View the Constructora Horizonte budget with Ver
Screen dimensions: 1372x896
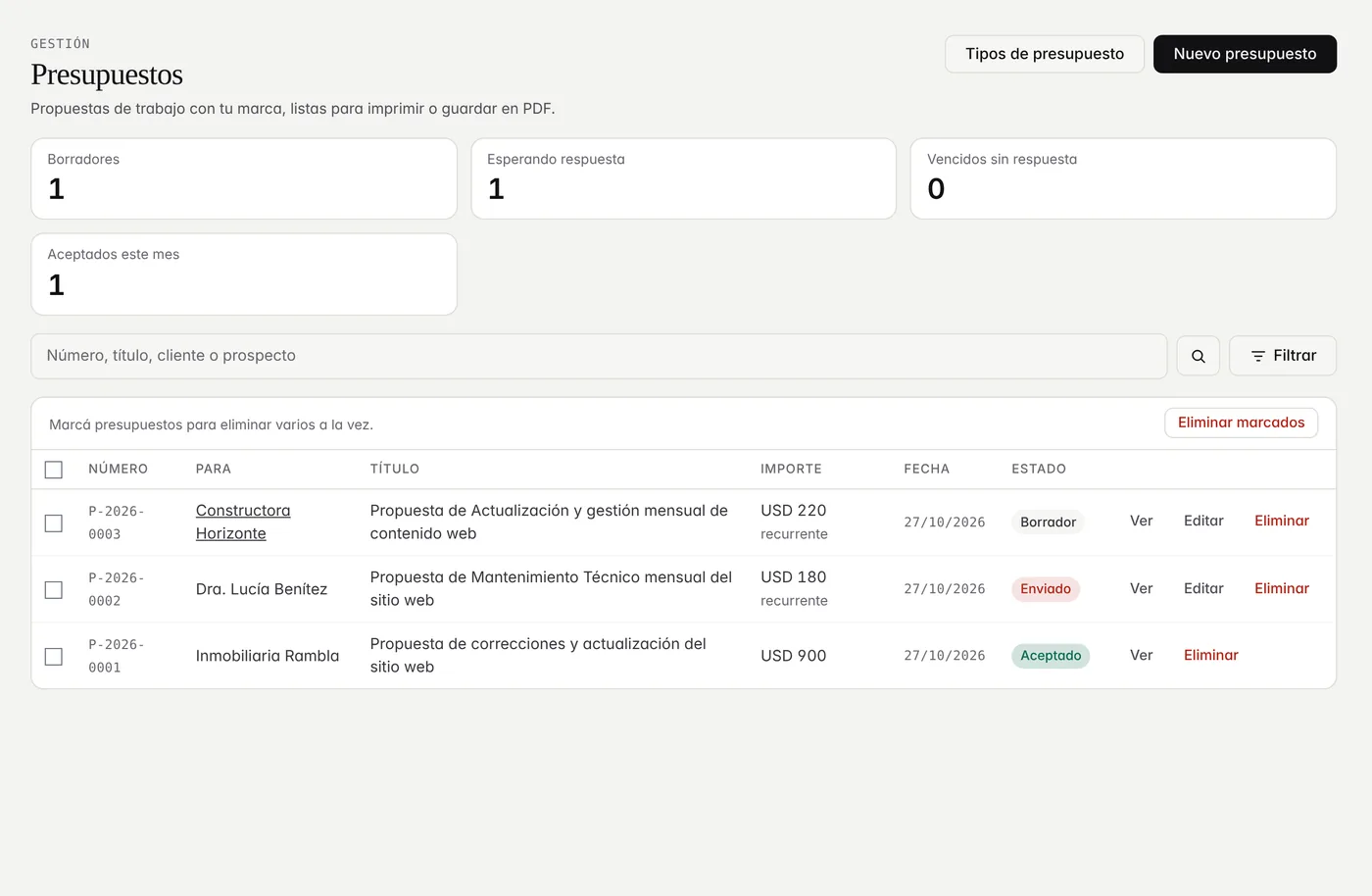[1141, 521]
